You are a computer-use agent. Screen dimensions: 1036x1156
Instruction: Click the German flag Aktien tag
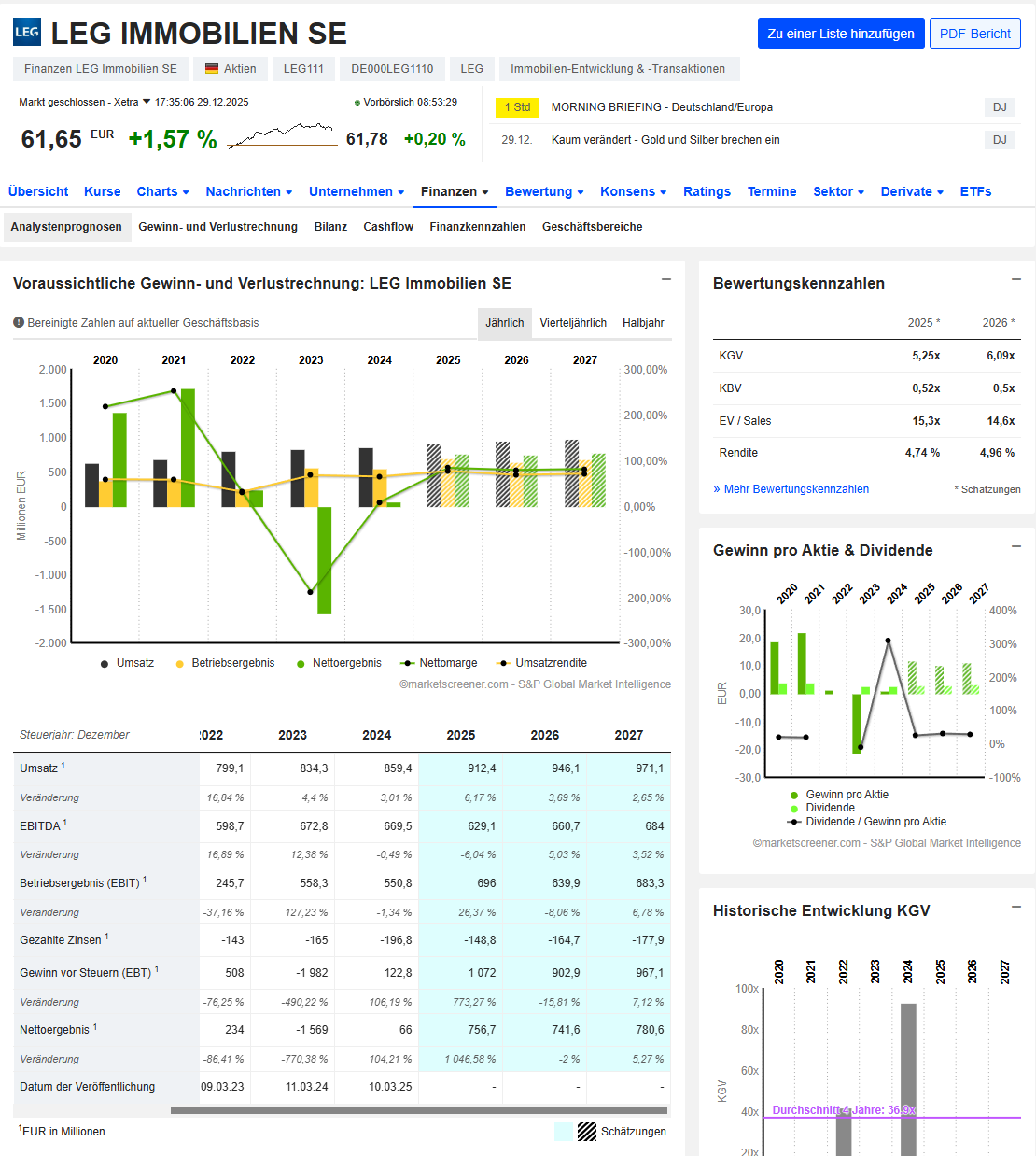tap(231, 69)
